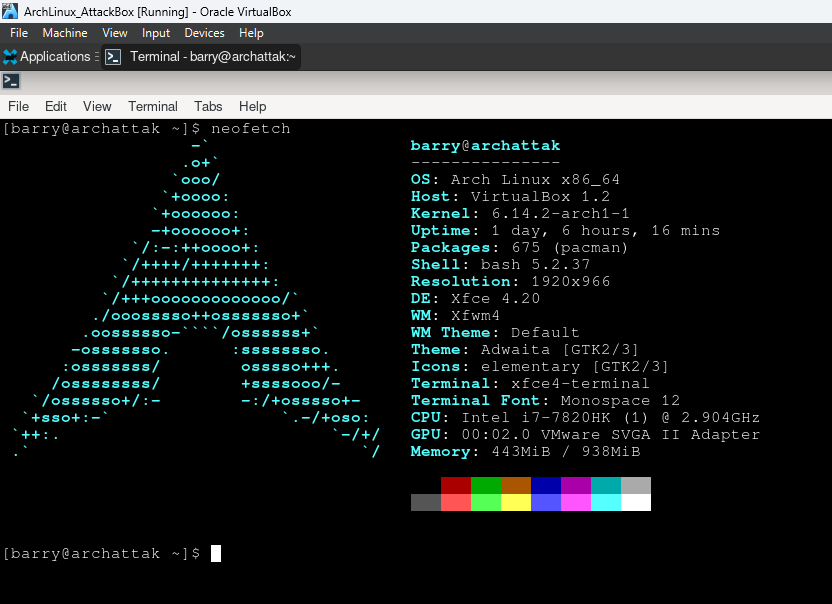Click the white color block
Viewport: 832px width, 604px height.
coord(636,503)
